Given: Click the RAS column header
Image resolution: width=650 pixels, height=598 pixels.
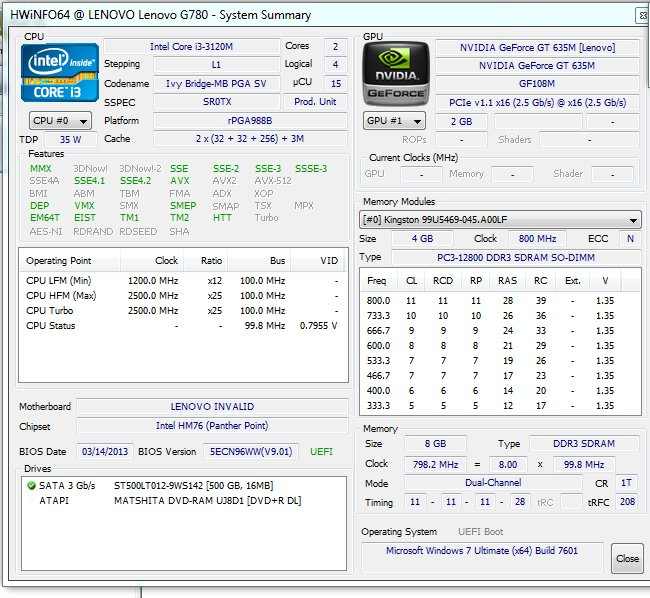Looking at the screenshot, I should (x=507, y=281).
